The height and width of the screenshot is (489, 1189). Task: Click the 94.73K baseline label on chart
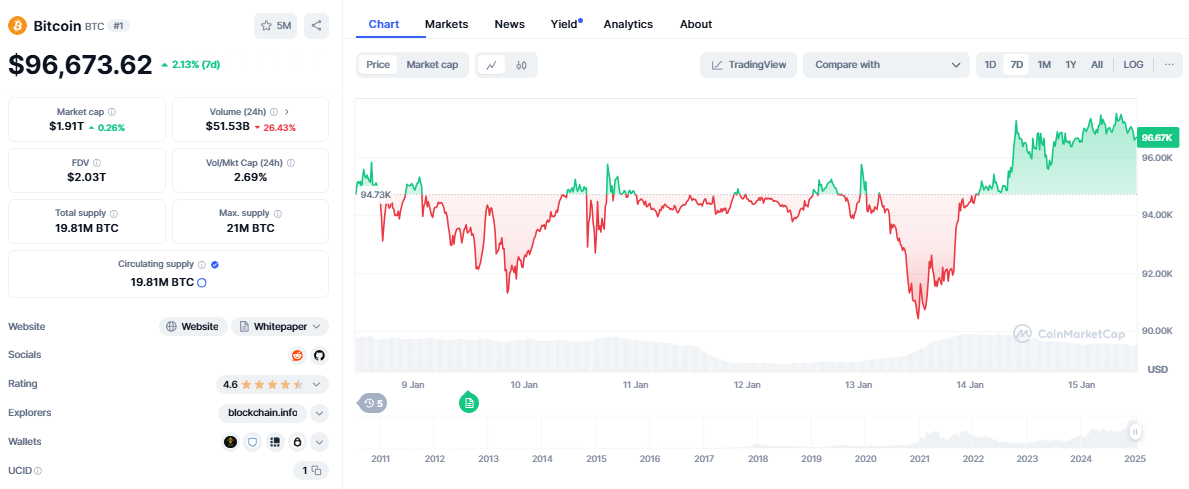(375, 195)
